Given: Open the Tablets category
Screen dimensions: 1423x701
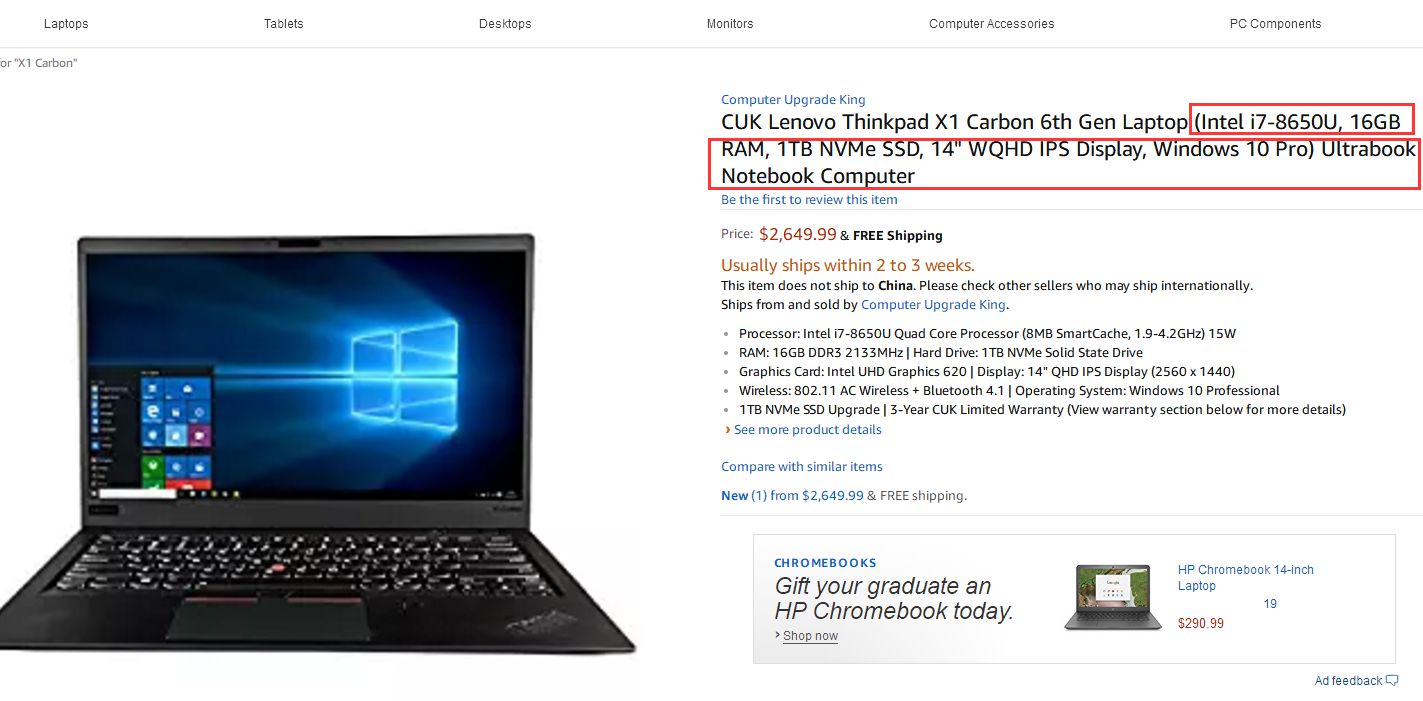Looking at the screenshot, I should click(284, 24).
